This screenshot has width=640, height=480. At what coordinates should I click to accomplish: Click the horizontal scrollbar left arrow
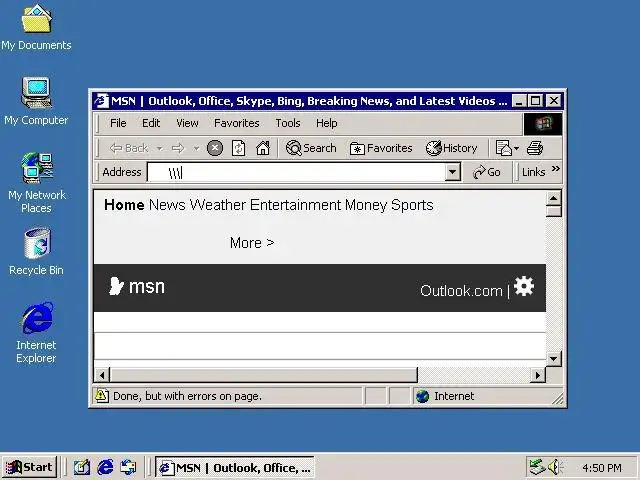102,375
